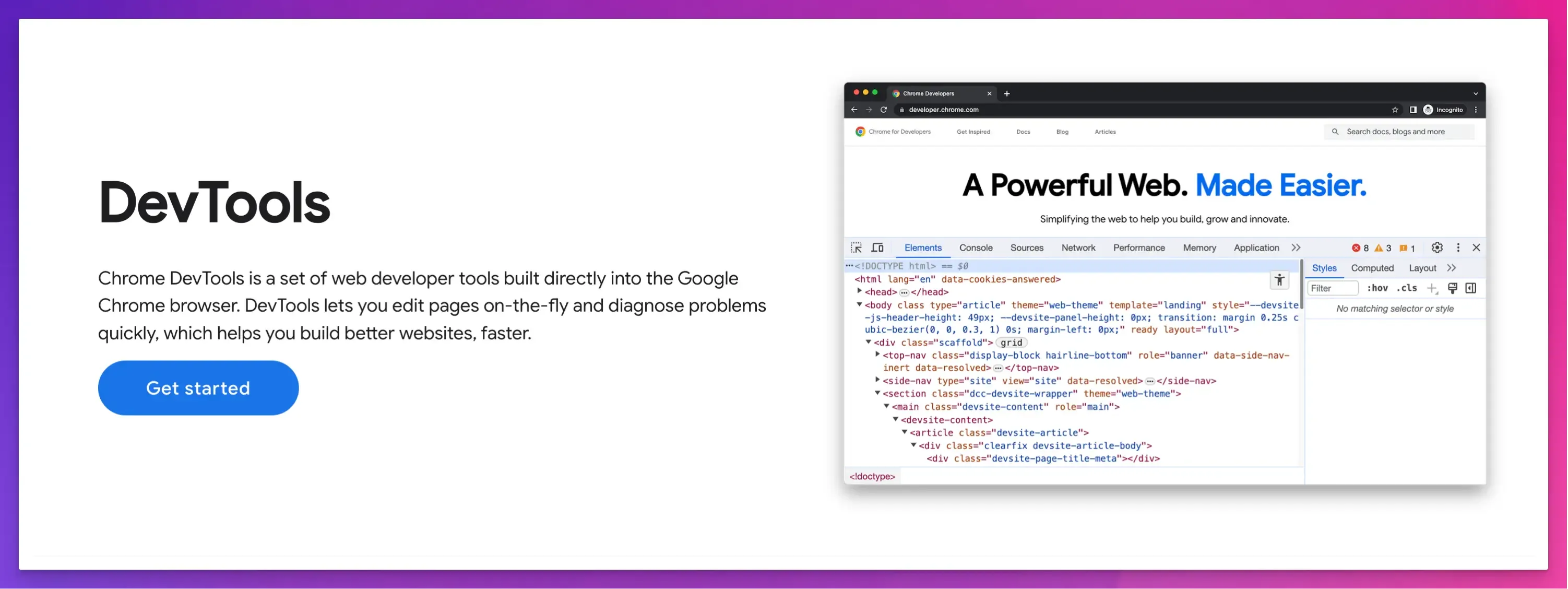Toggle the computed styles sidebar icon
This screenshot has width=1568, height=589.
(x=1470, y=288)
